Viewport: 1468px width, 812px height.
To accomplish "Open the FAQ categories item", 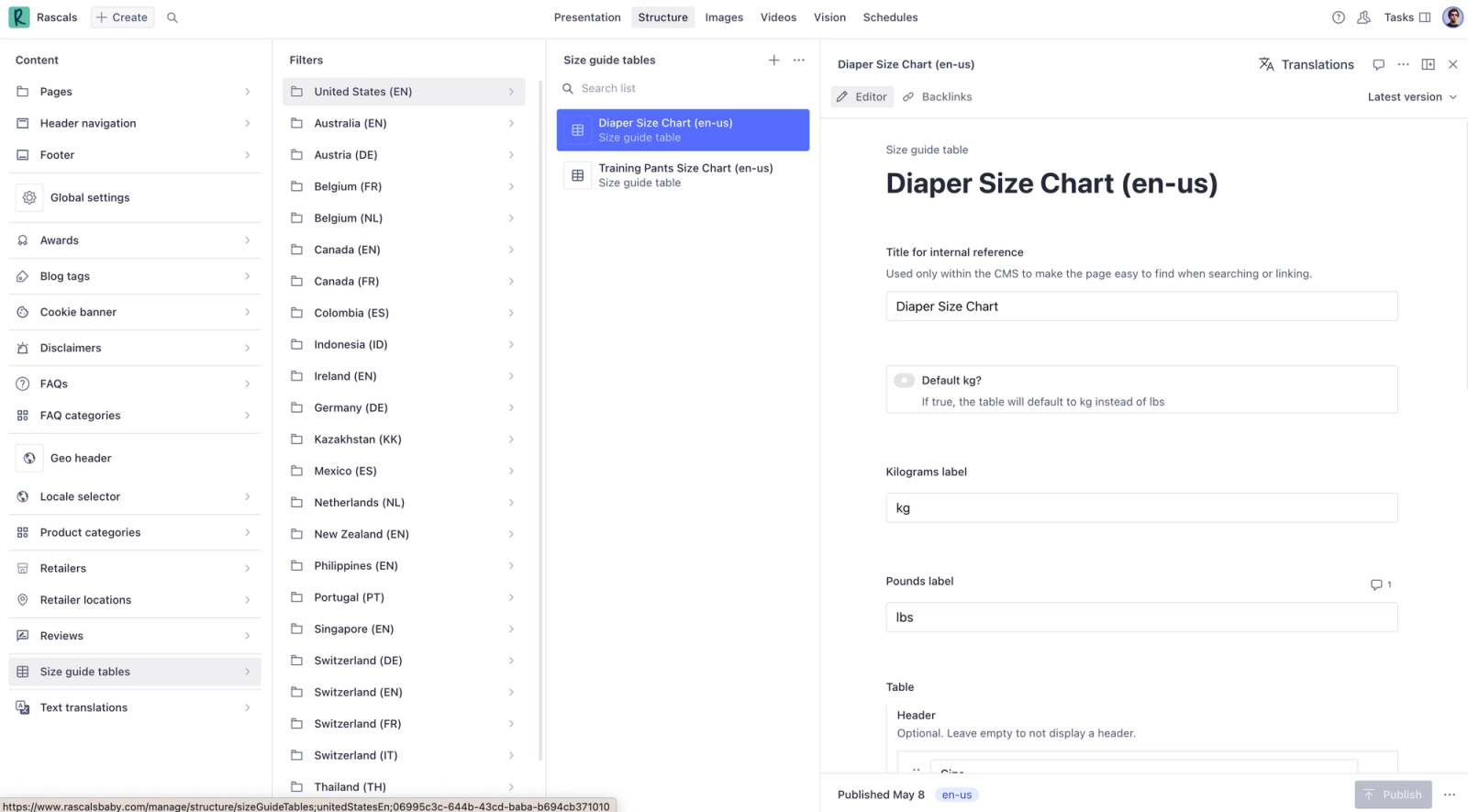I will [135, 416].
